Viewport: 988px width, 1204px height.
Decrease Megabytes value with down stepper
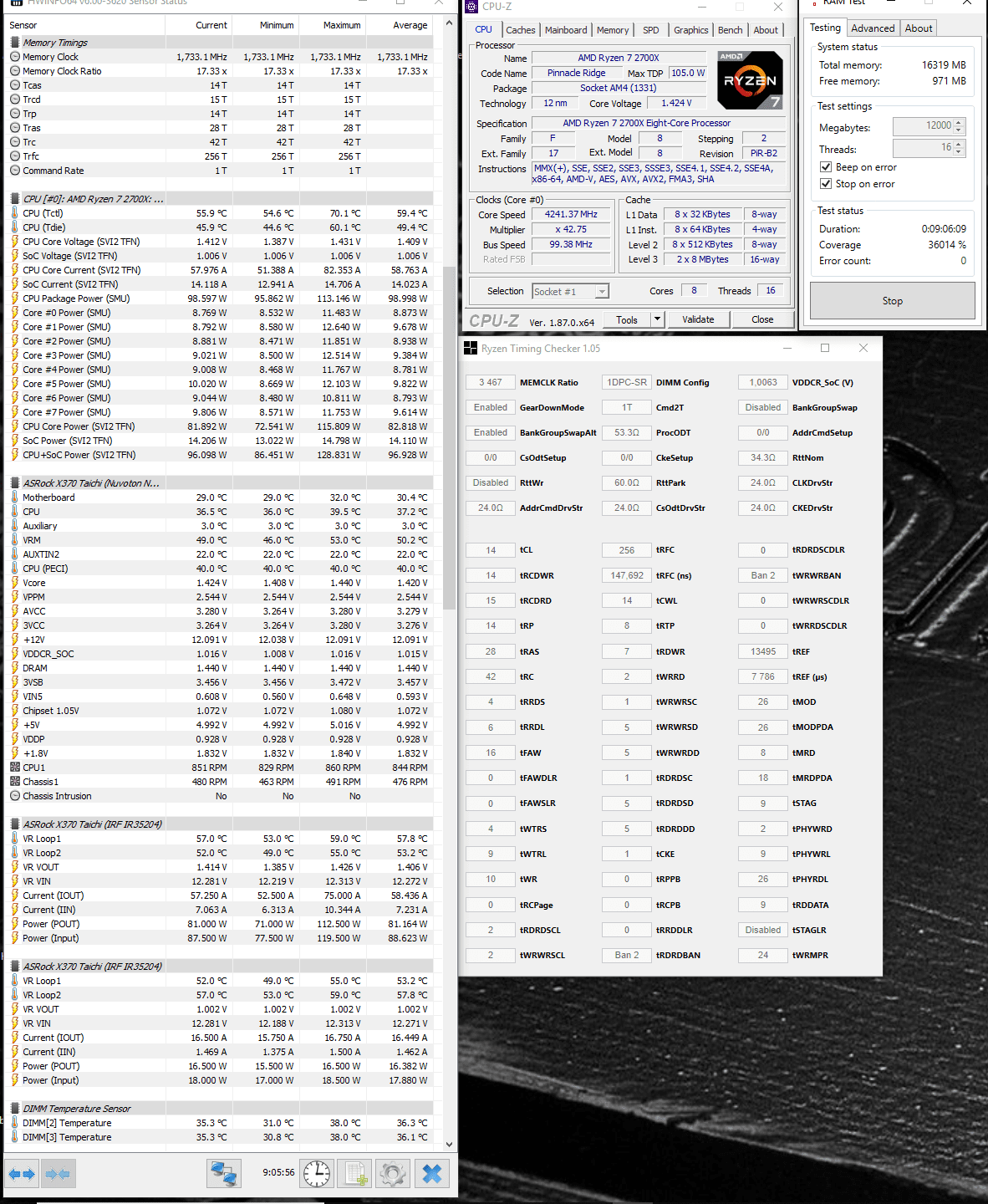[960, 130]
